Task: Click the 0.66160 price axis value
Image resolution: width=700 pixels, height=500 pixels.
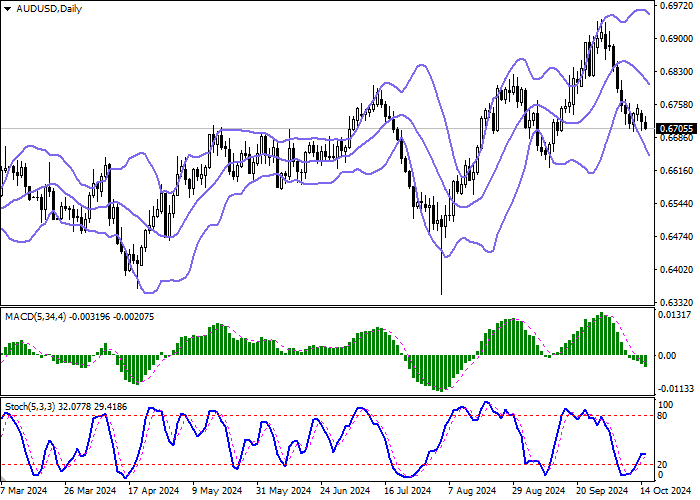Action: 676,171
